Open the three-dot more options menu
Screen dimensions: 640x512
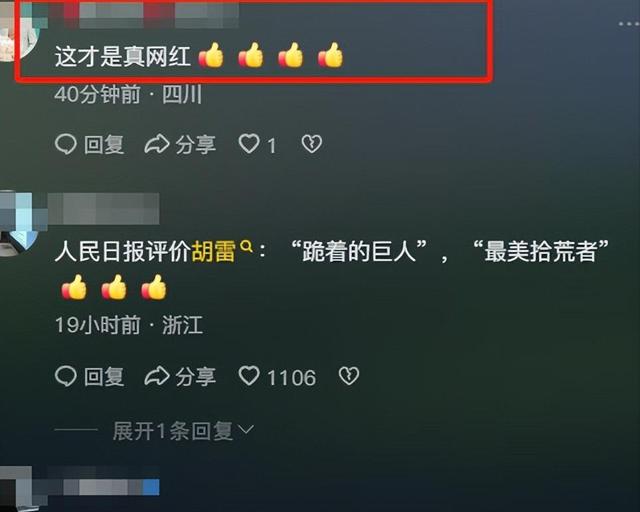[629, 24]
